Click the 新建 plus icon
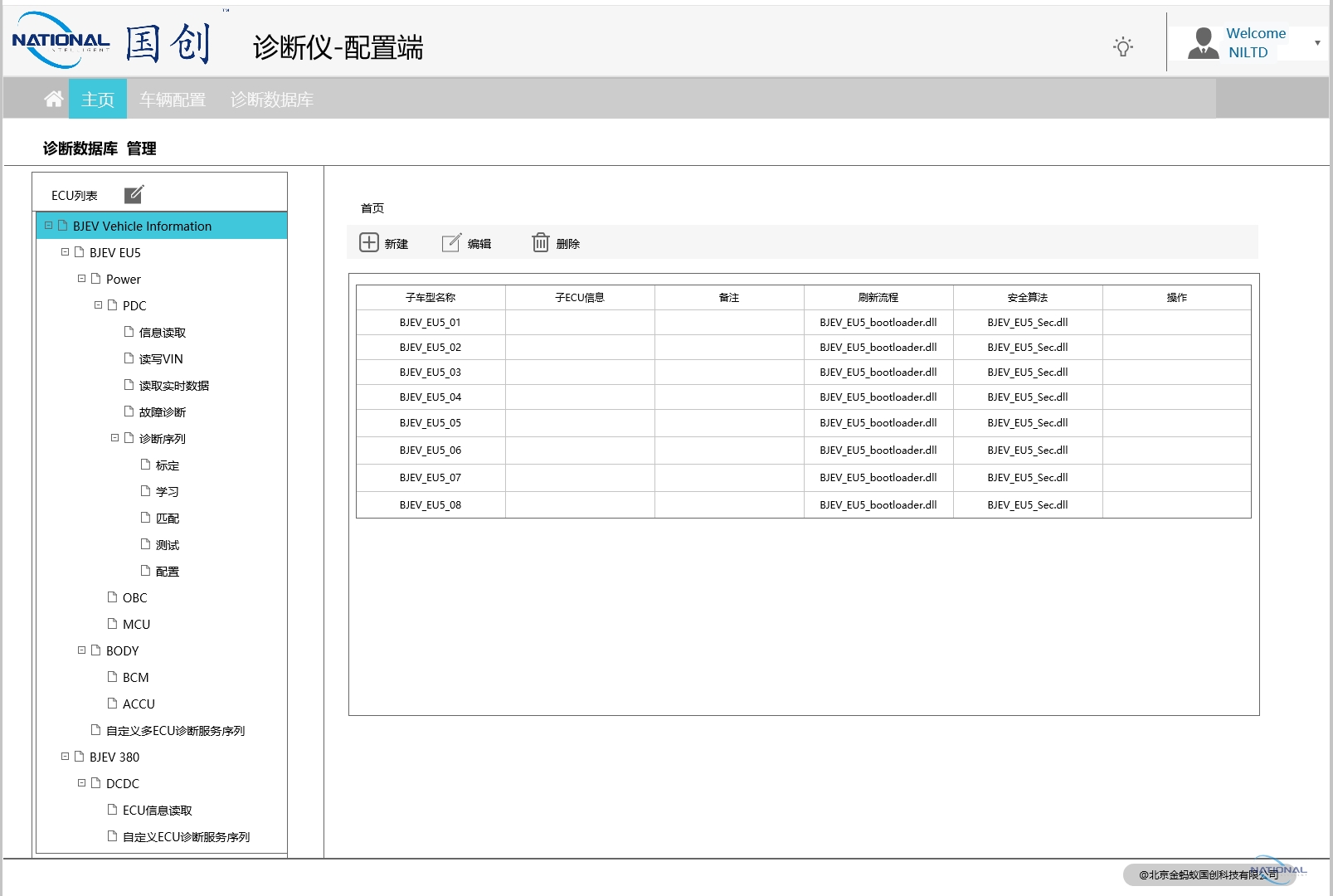1333x896 pixels. [x=369, y=242]
